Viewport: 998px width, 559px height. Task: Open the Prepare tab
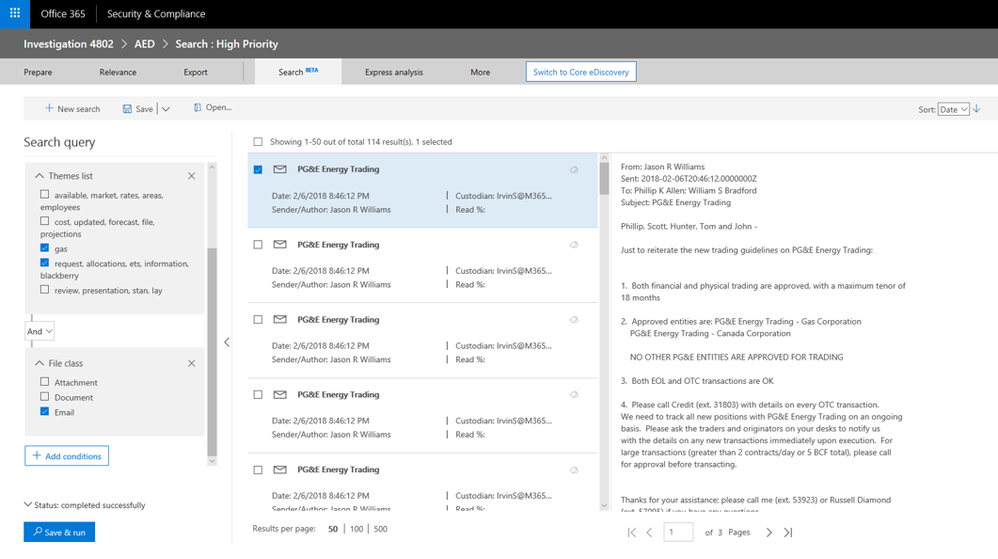[38, 72]
